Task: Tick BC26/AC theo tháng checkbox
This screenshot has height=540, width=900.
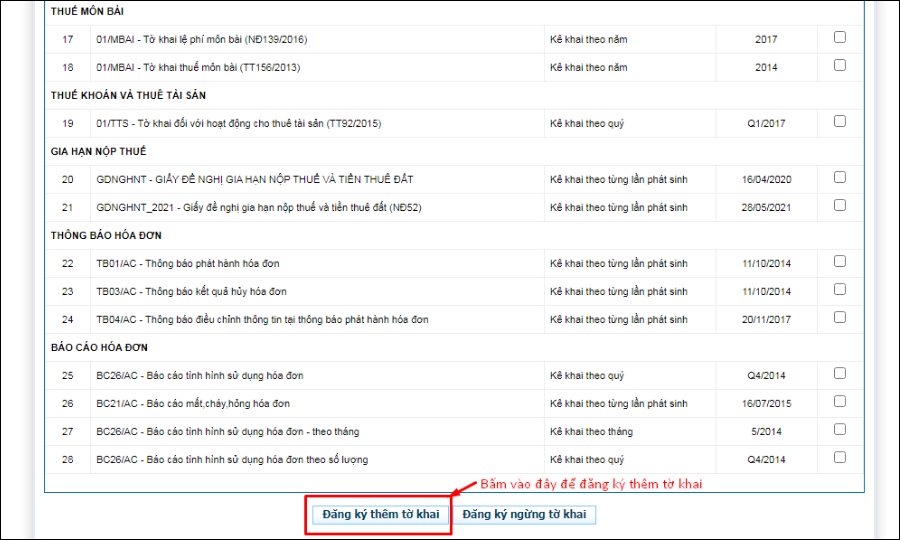Action: click(839, 430)
